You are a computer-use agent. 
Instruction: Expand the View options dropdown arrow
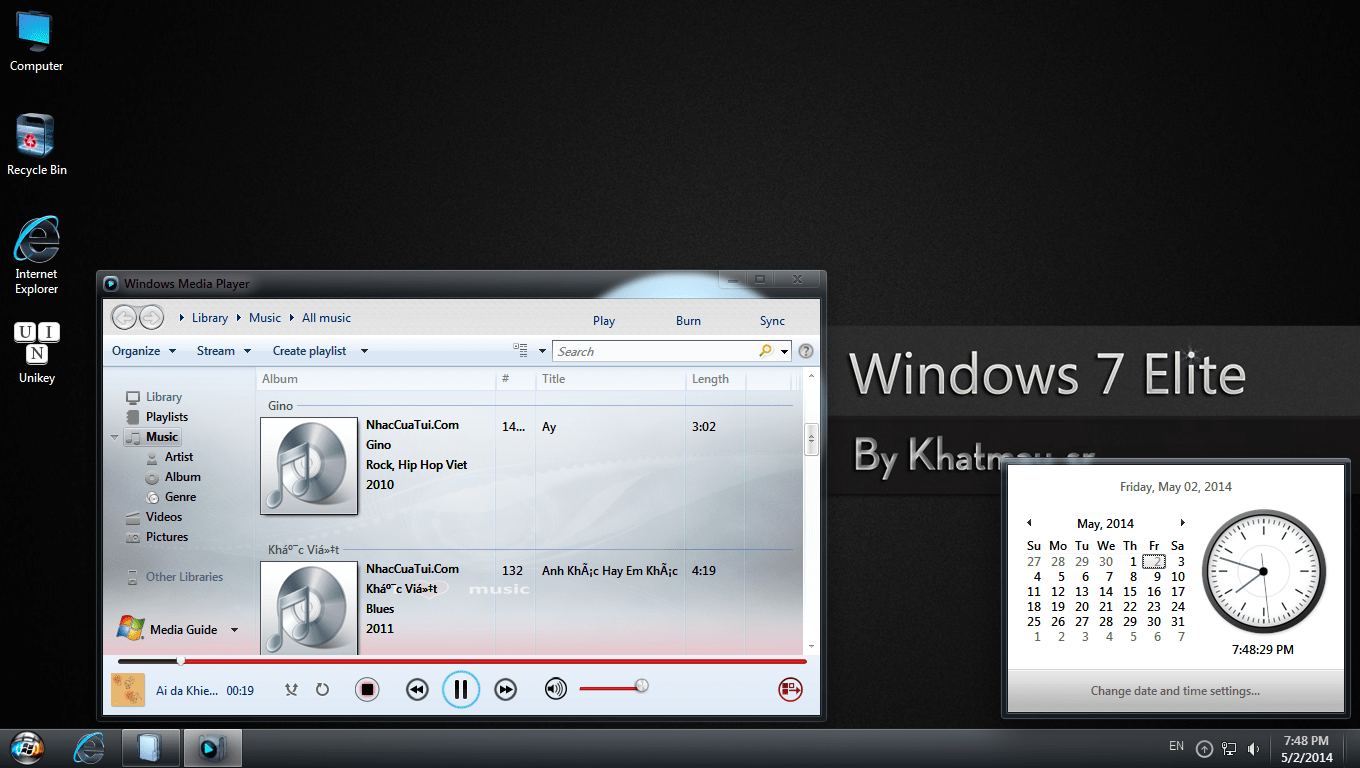pos(542,351)
